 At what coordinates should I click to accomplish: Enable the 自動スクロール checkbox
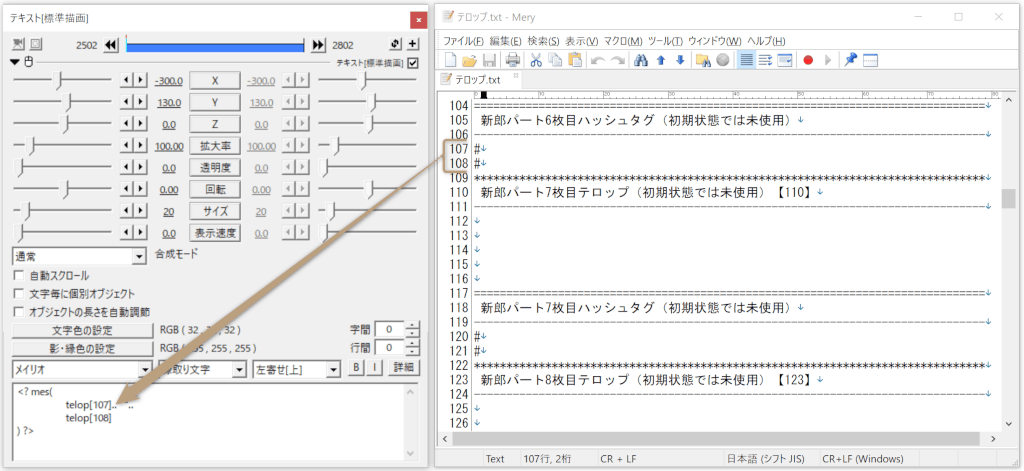(x=18, y=276)
